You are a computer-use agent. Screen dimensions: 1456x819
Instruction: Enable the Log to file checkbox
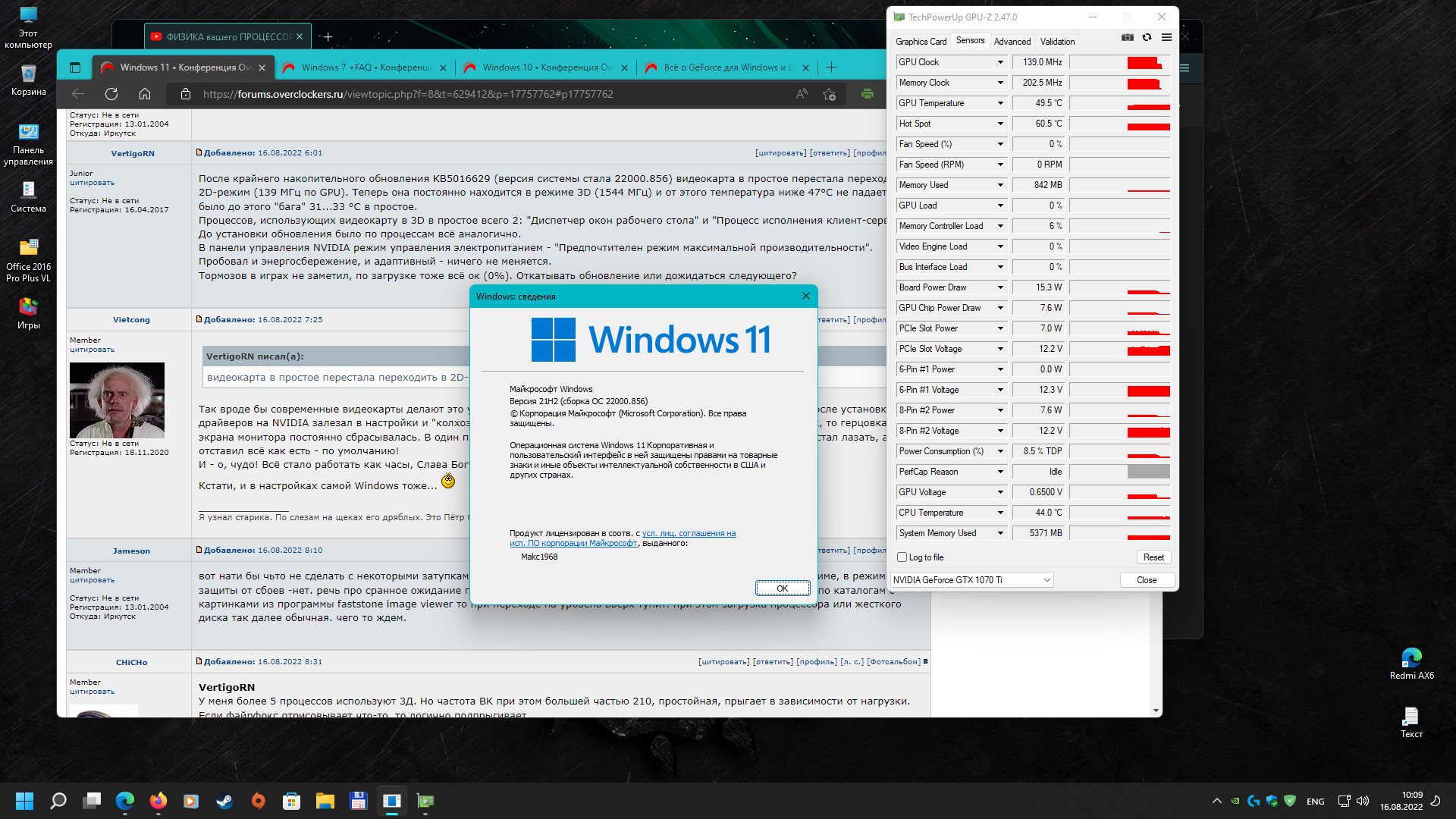point(902,557)
